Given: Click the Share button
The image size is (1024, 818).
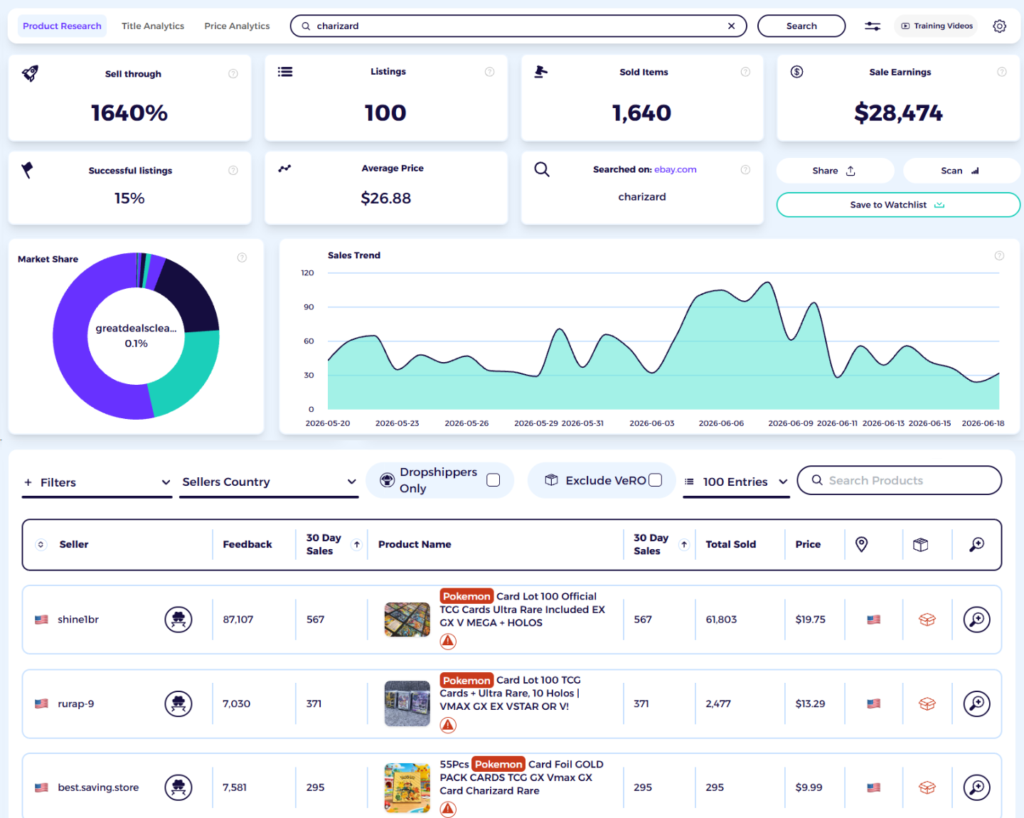Looking at the screenshot, I should click(835, 170).
